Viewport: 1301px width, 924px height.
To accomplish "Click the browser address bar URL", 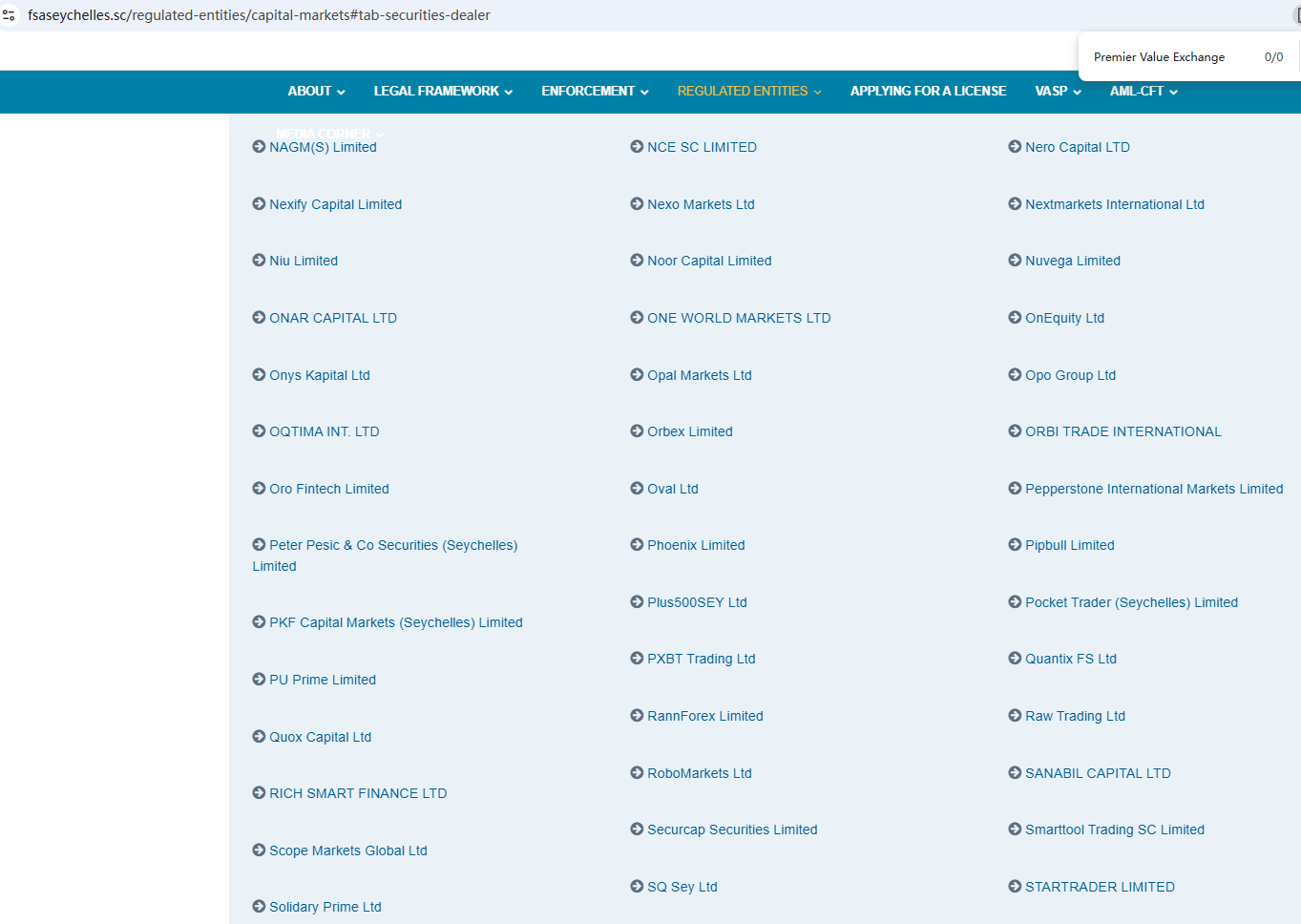I will (259, 15).
